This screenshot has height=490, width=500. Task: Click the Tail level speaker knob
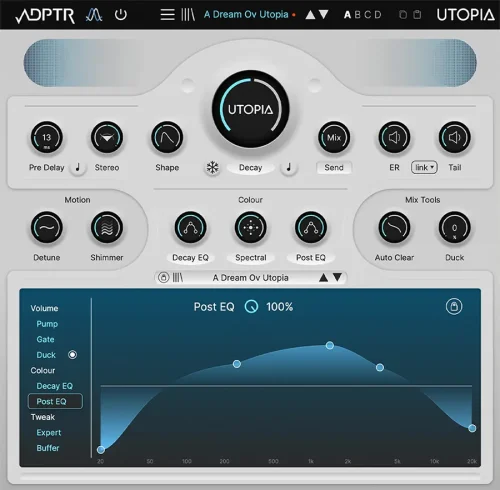455,137
